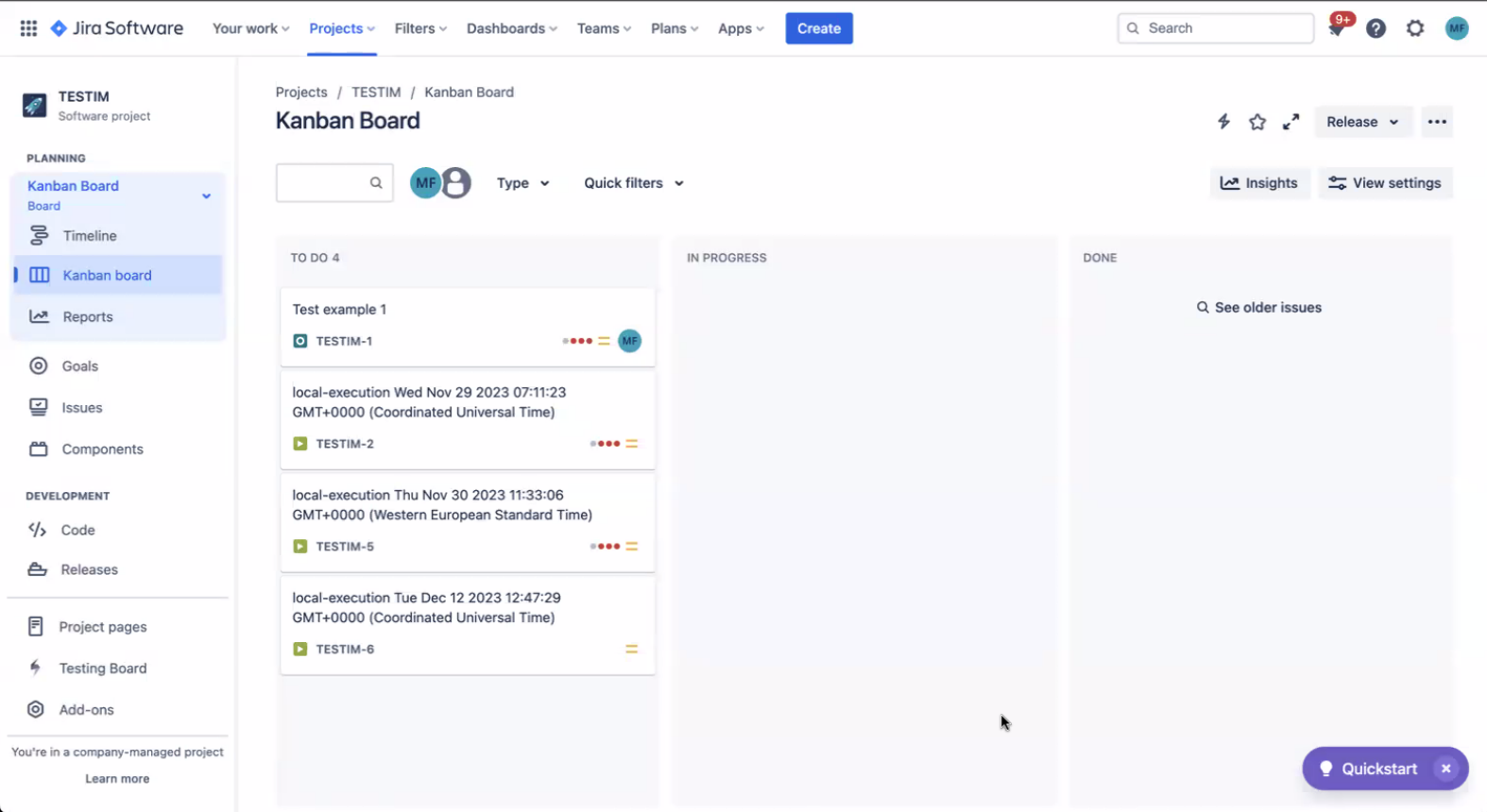Select Timeline in the sidebar
1487x812 pixels.
tap(90, 236)
